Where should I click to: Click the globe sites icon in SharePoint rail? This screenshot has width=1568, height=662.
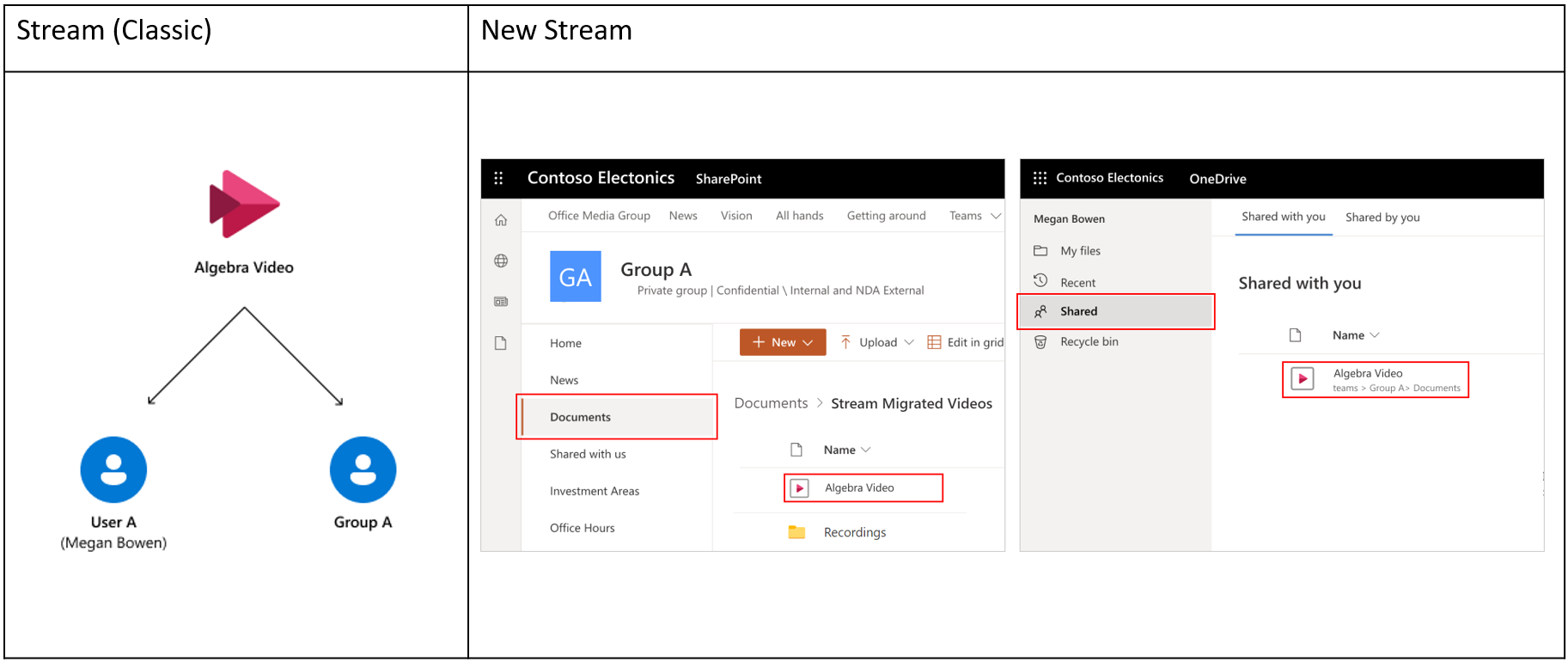tap(501, 261)
